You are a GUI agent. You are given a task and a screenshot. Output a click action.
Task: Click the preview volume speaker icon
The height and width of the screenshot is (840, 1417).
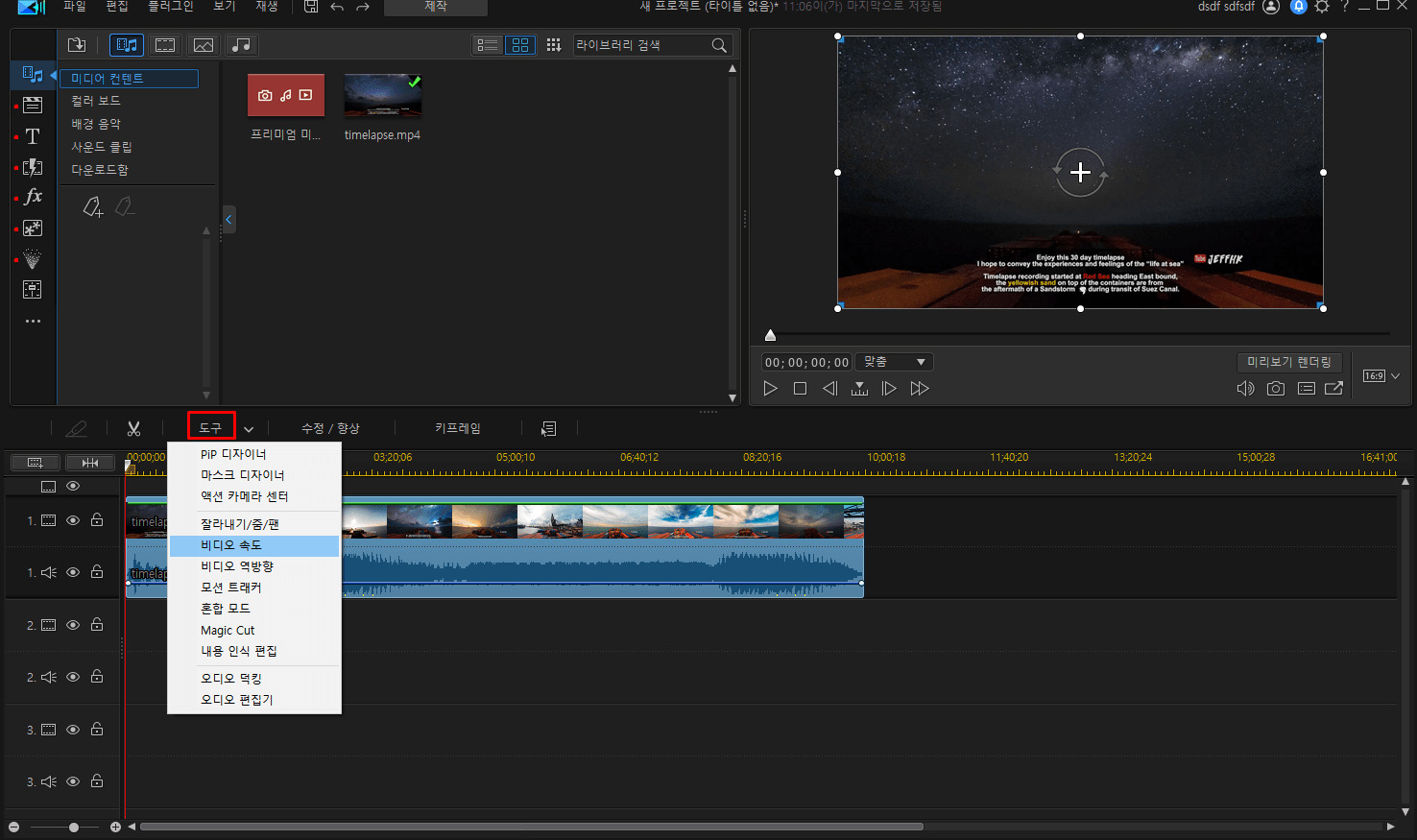pyautogui.click(x=1245, y=389)
